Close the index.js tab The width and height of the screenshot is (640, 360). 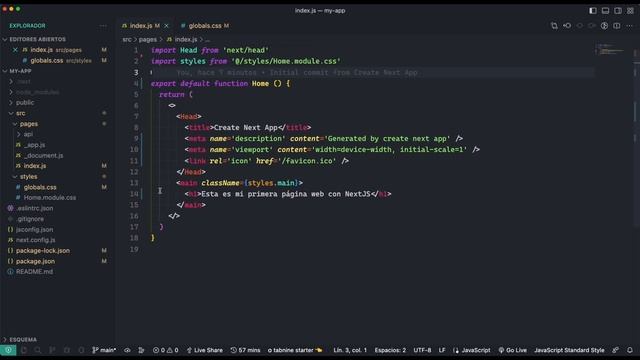167,26
